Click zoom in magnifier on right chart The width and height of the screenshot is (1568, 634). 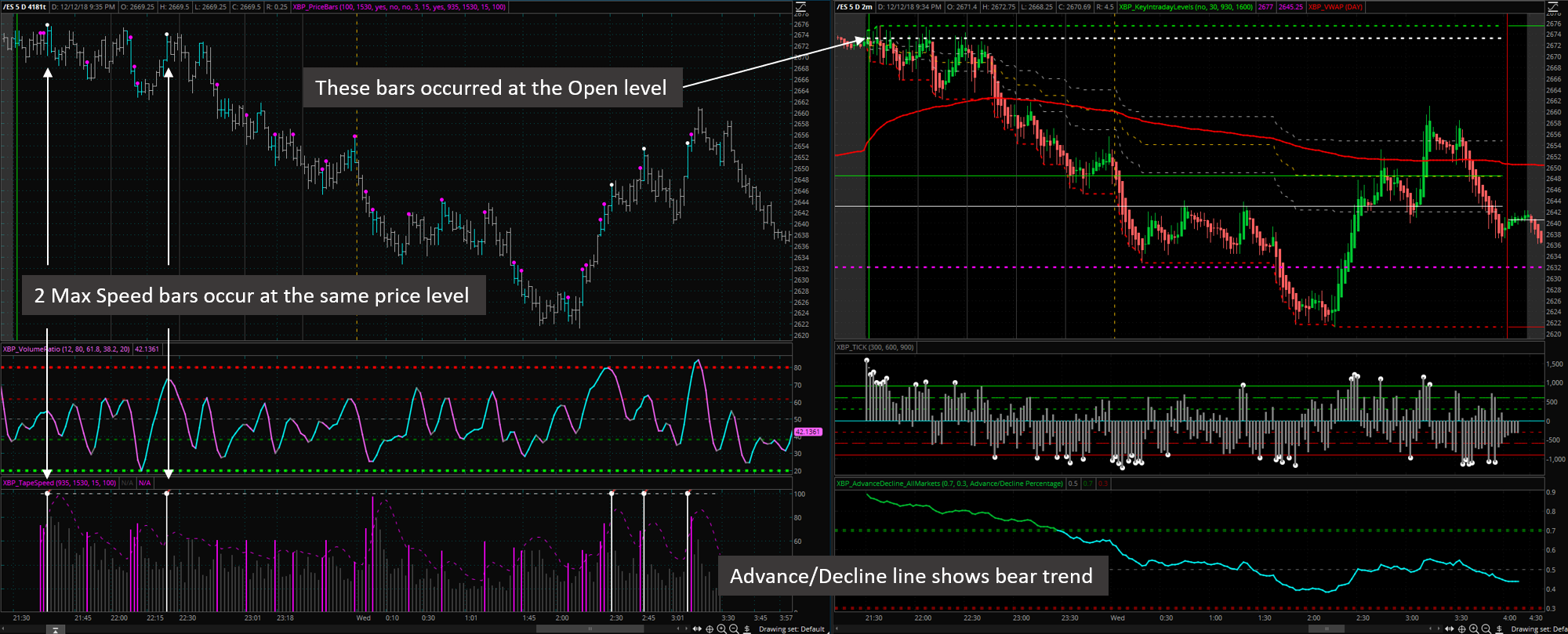(1474, 629)
